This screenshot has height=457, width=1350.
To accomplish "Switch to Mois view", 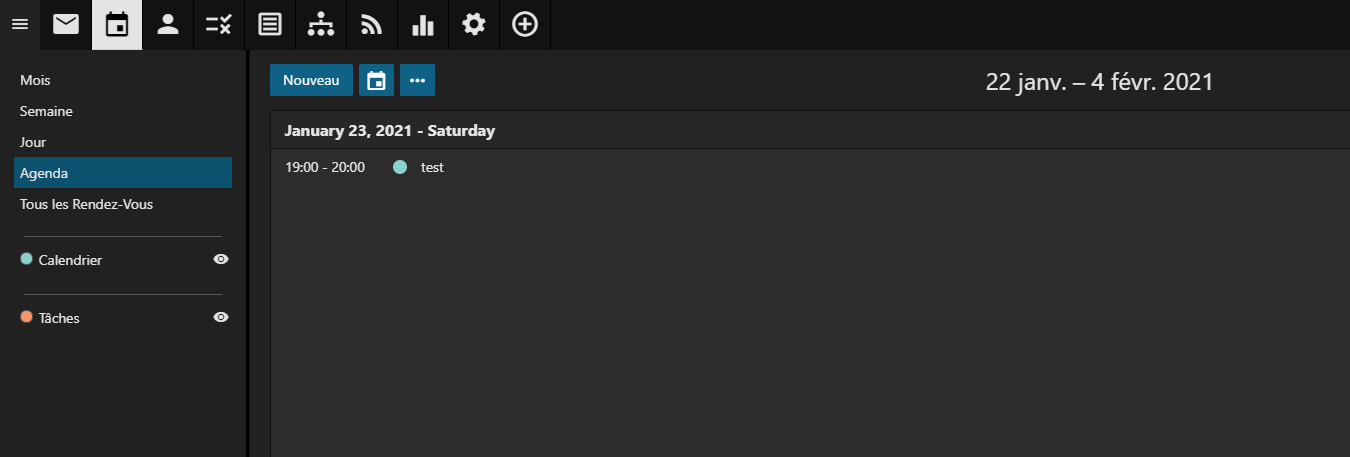I will tap(35, 80).
